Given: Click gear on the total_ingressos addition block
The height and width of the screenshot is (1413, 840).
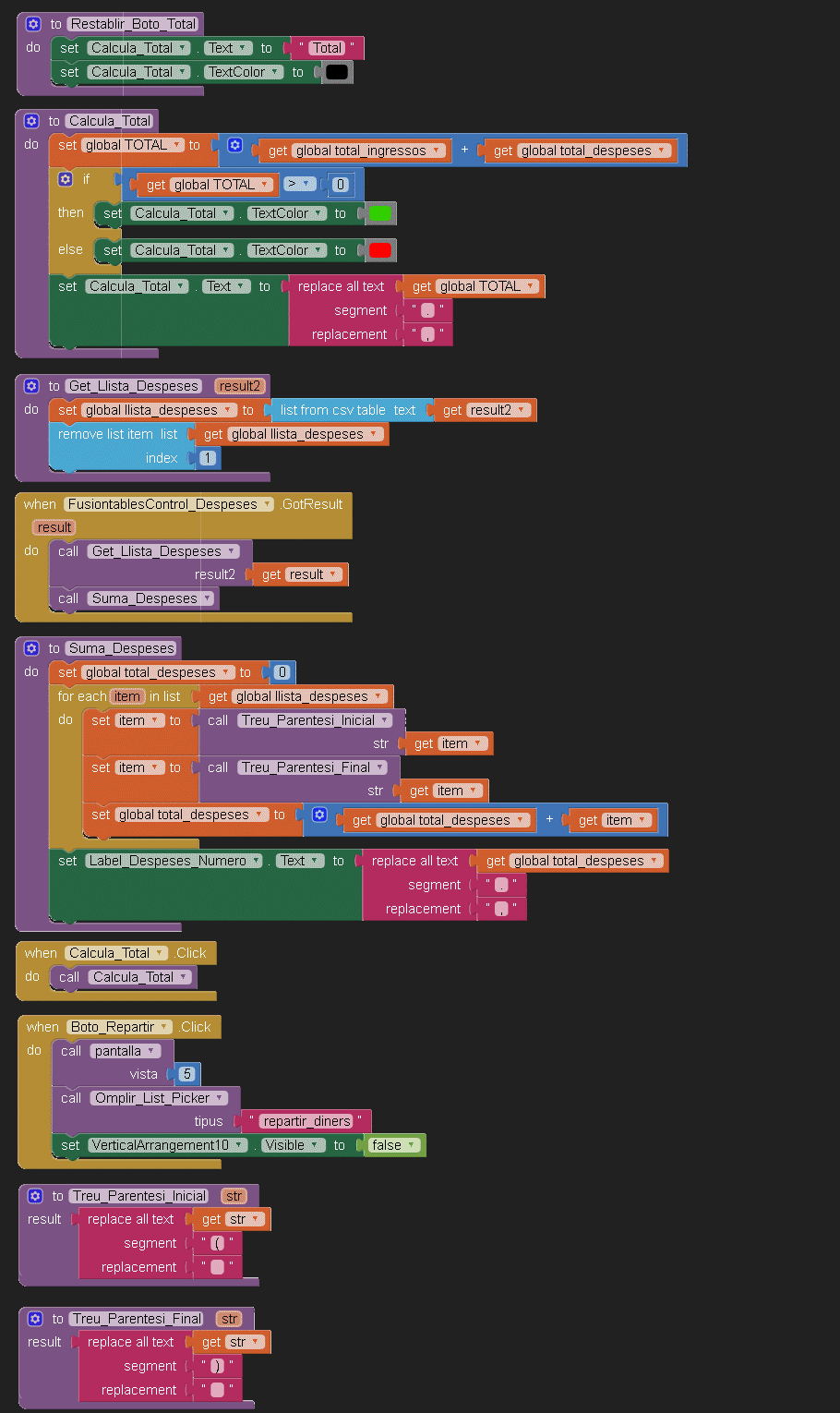Looking at the screenshot, I should point(234,145).
